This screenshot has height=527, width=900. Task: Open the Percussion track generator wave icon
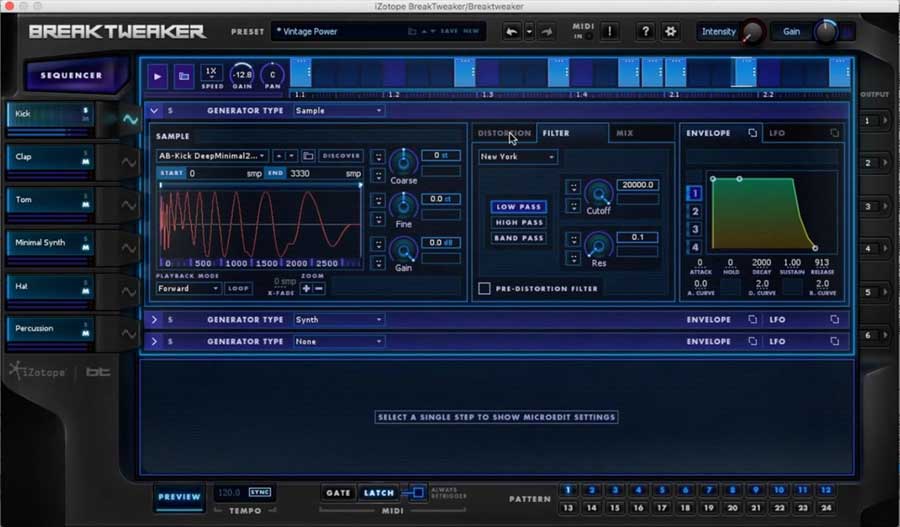click(129, 334)
